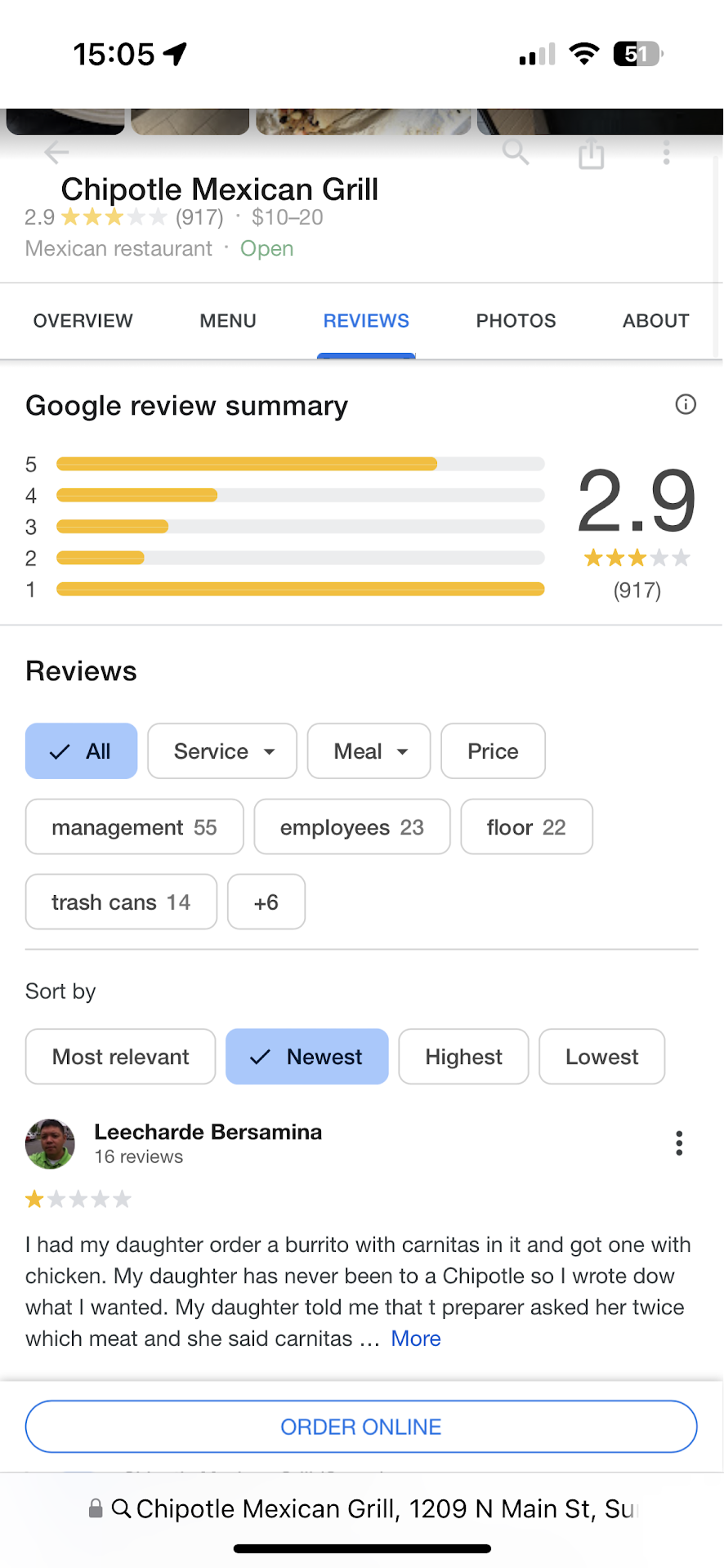This screenshot has height=1568, width=724.
Task: Toggle the Newest sort option
Action: (x=306, y=1057)
